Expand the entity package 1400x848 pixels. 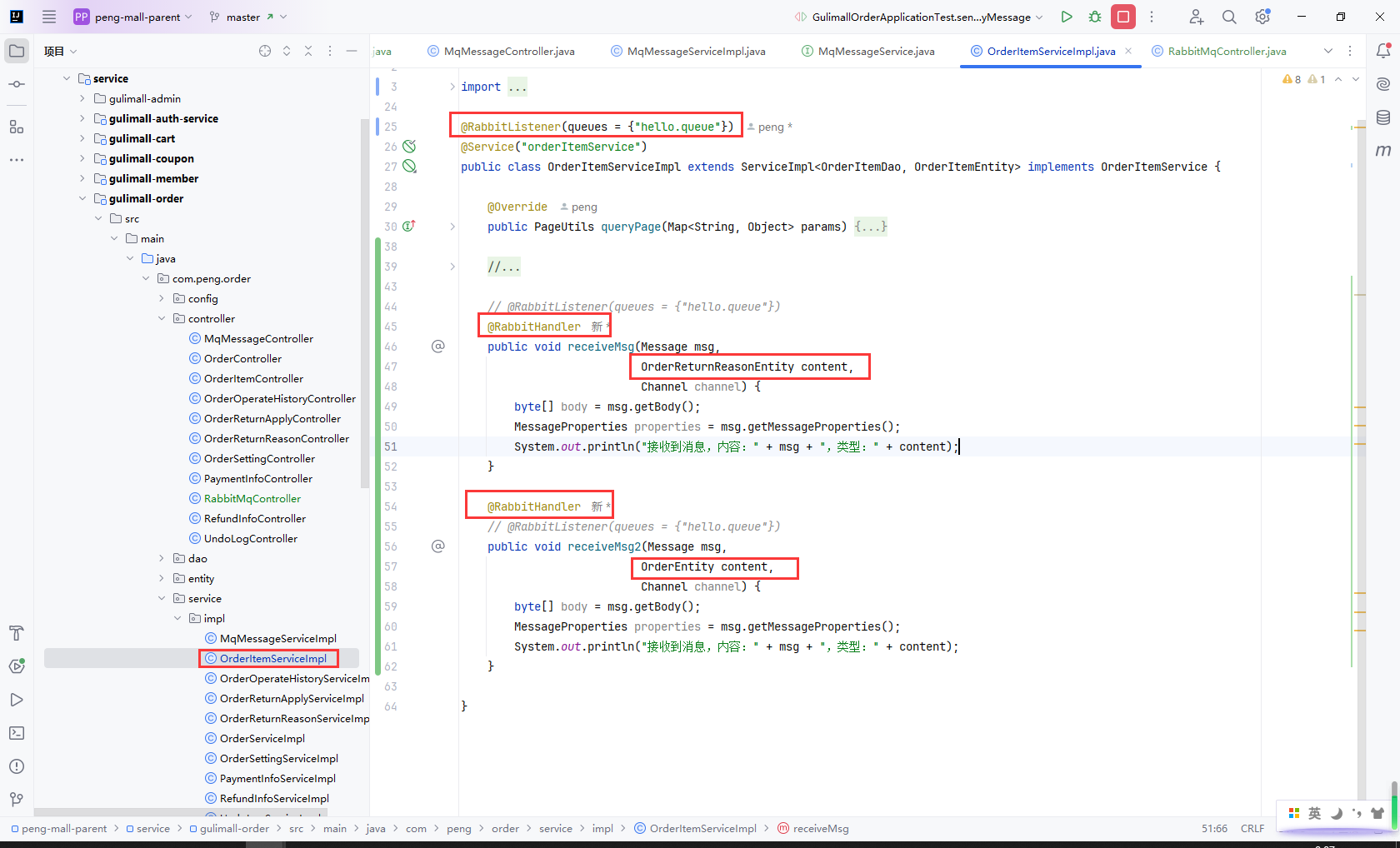click(162, 578)
